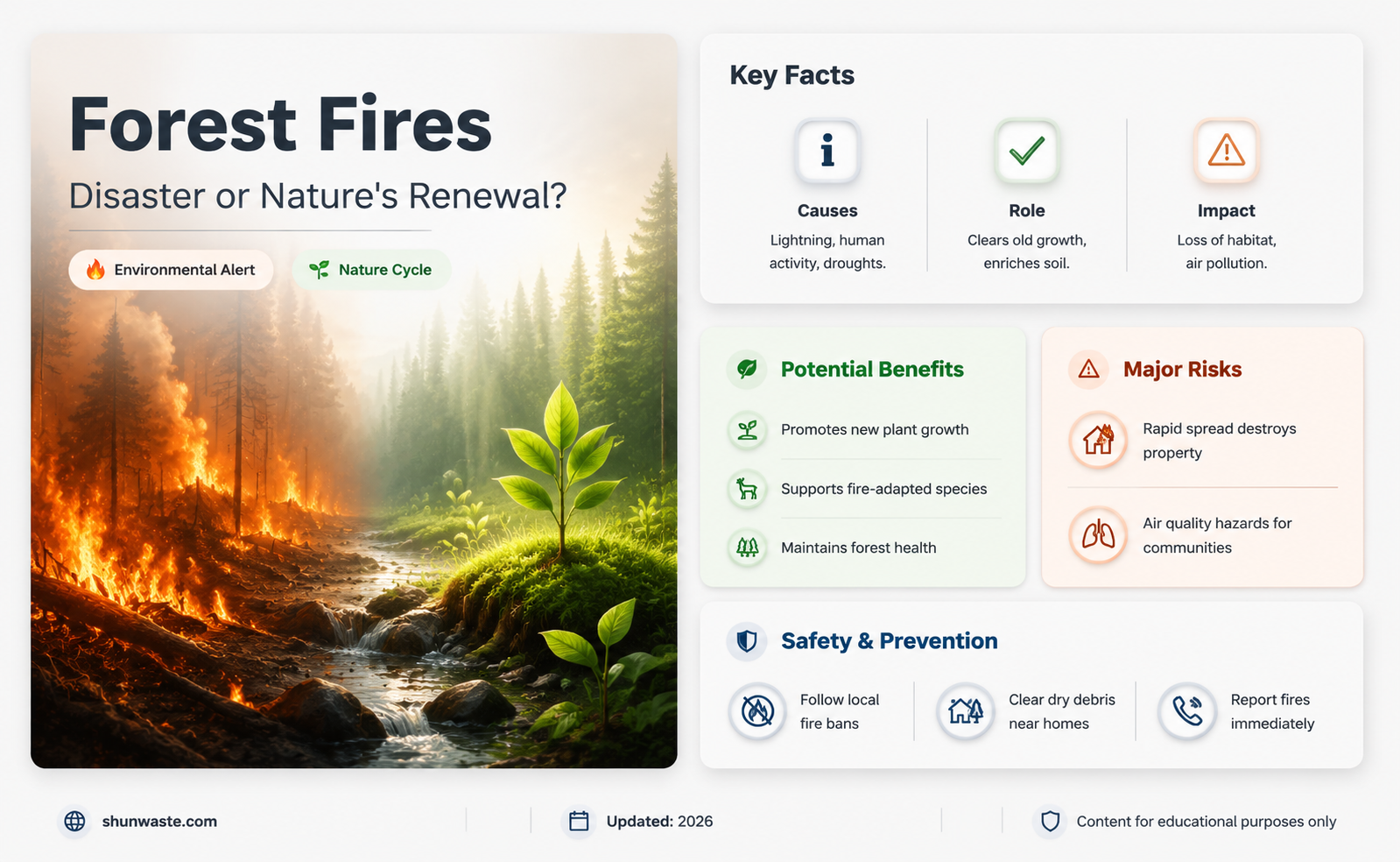
Task: Click the deer icon for fire-adapted species
Action: coord(747,489)
